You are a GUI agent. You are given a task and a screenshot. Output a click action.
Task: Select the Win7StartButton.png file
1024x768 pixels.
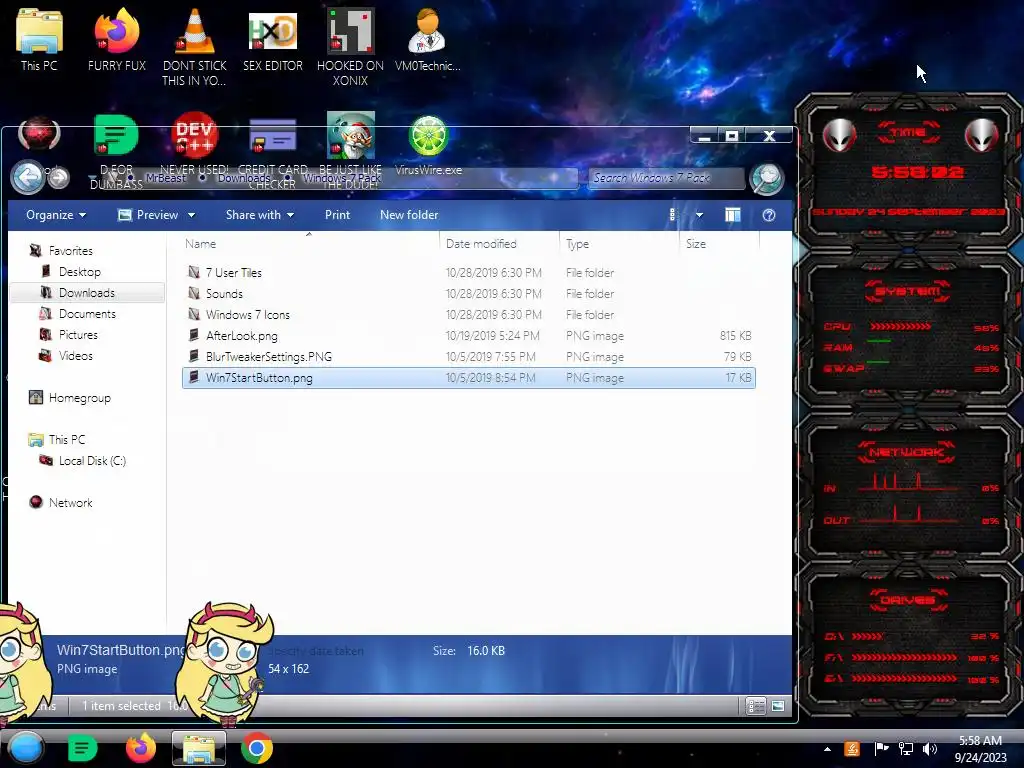(469, 377)
